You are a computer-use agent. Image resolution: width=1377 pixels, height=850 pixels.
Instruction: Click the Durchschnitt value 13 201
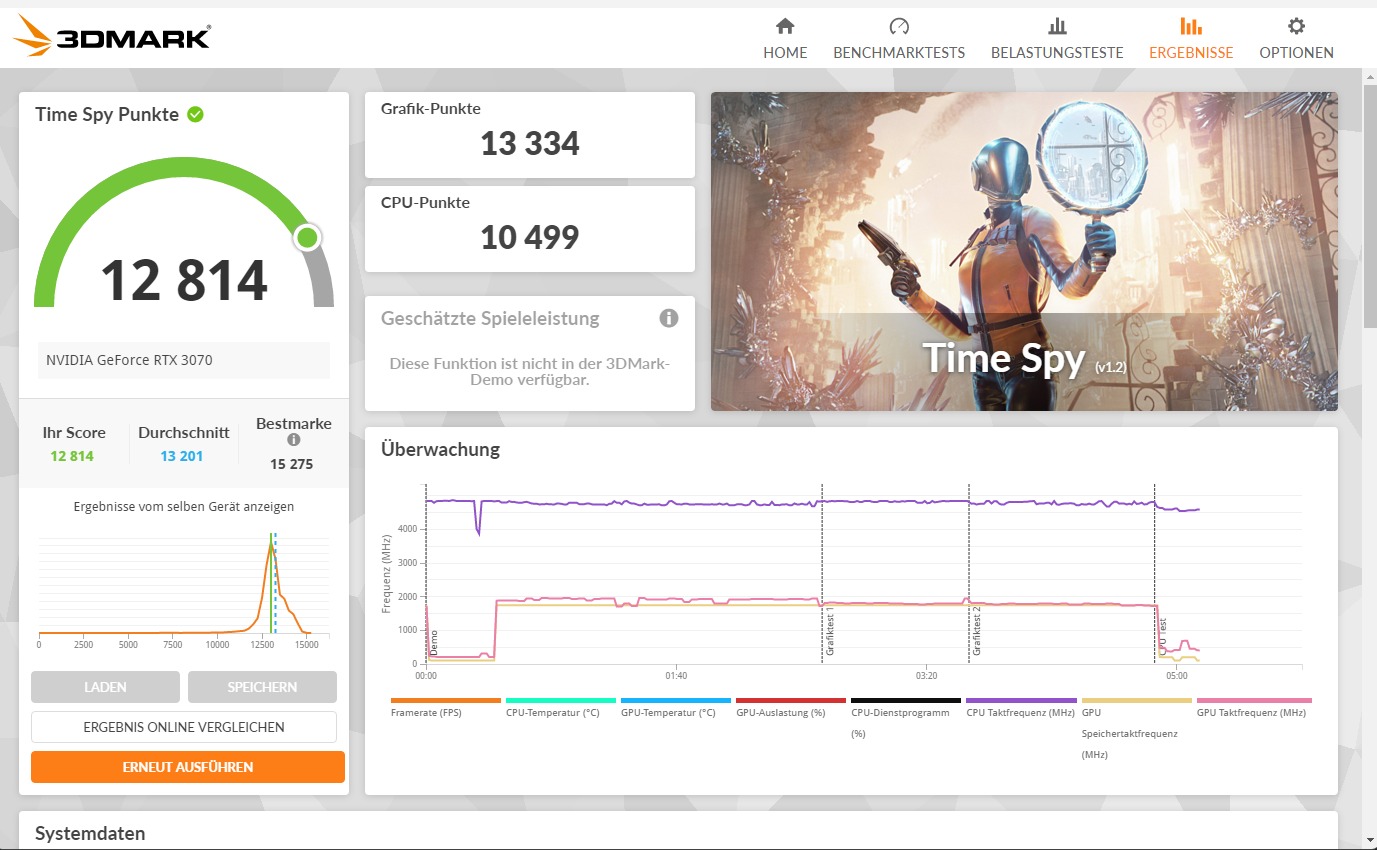point(182,456)
